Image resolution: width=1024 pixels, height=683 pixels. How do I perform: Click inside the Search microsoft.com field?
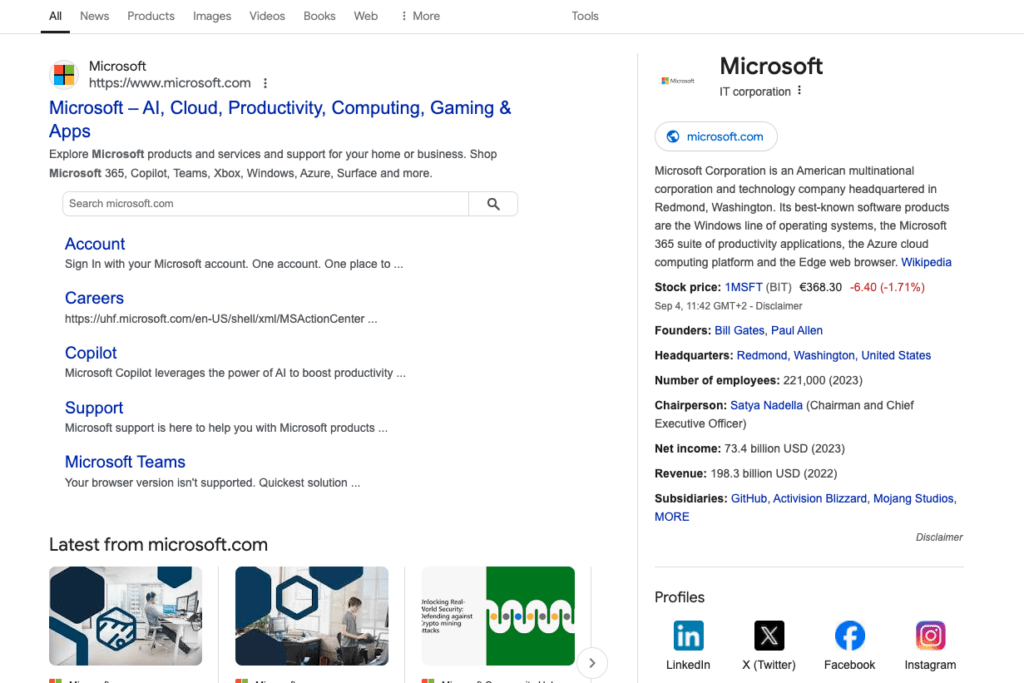[x=266, y=204]
